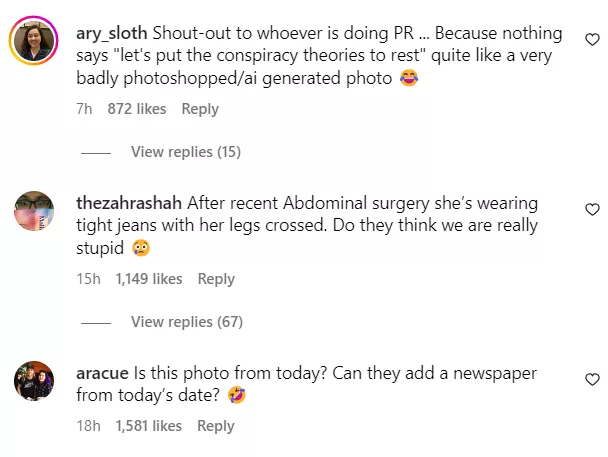This screenshot has width=608, height=457.
Task: Reply to aracue's comment
Action: [216, 426]
